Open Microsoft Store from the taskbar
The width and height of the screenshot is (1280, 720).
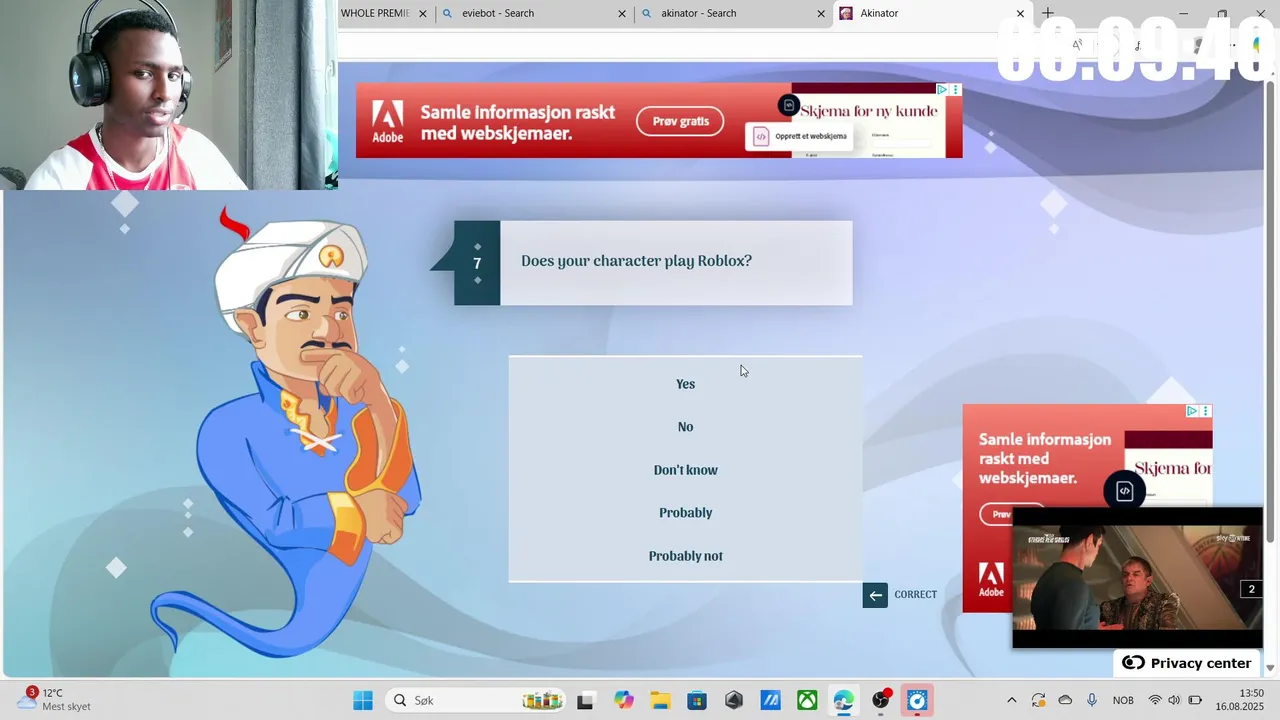click(697, 701)
